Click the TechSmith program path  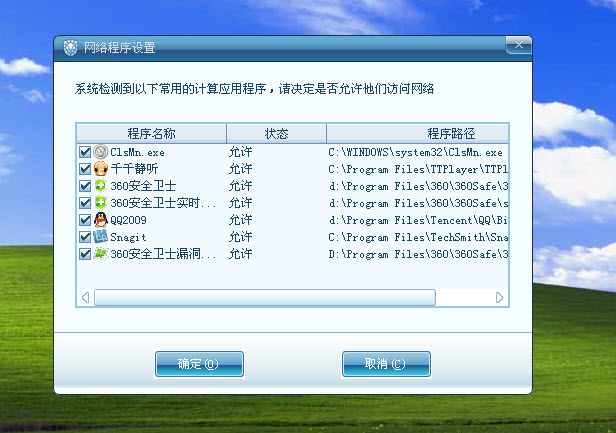click(x=418, y=237)
